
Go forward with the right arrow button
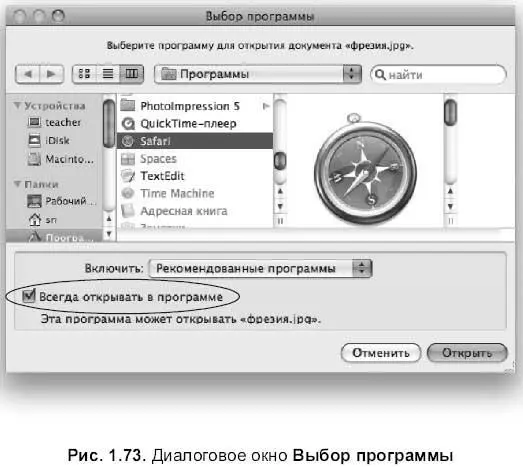51,74
